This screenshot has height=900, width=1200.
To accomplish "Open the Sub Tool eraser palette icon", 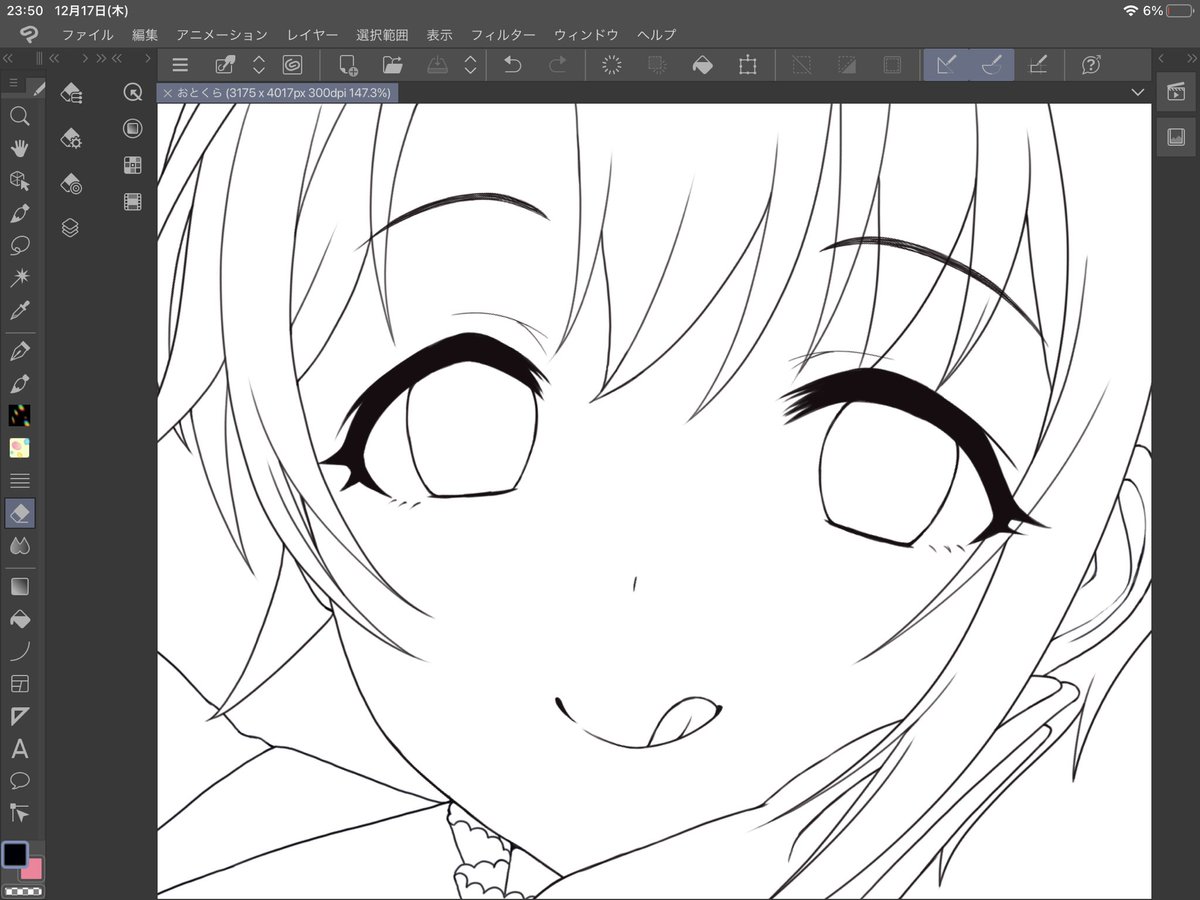I will 71,95.
